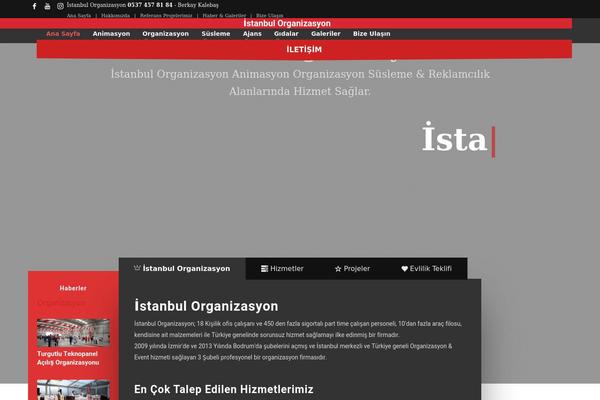Switch to the Projeler tab
The width and height of the screenshot is (600, 400).
coord(352,269)
